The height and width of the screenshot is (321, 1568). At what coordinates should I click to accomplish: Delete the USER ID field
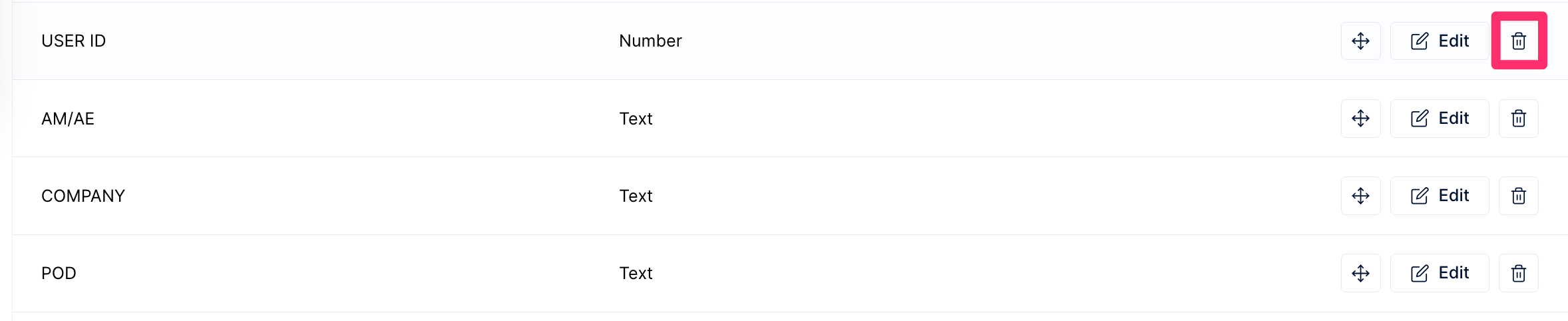pos(1518,41)
